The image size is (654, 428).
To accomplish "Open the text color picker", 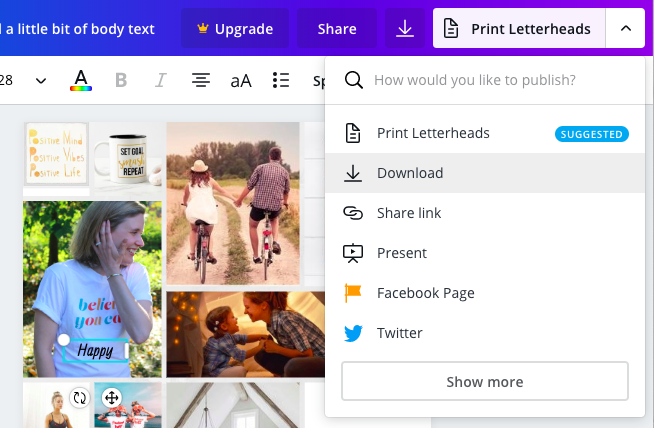I will 81,80.
